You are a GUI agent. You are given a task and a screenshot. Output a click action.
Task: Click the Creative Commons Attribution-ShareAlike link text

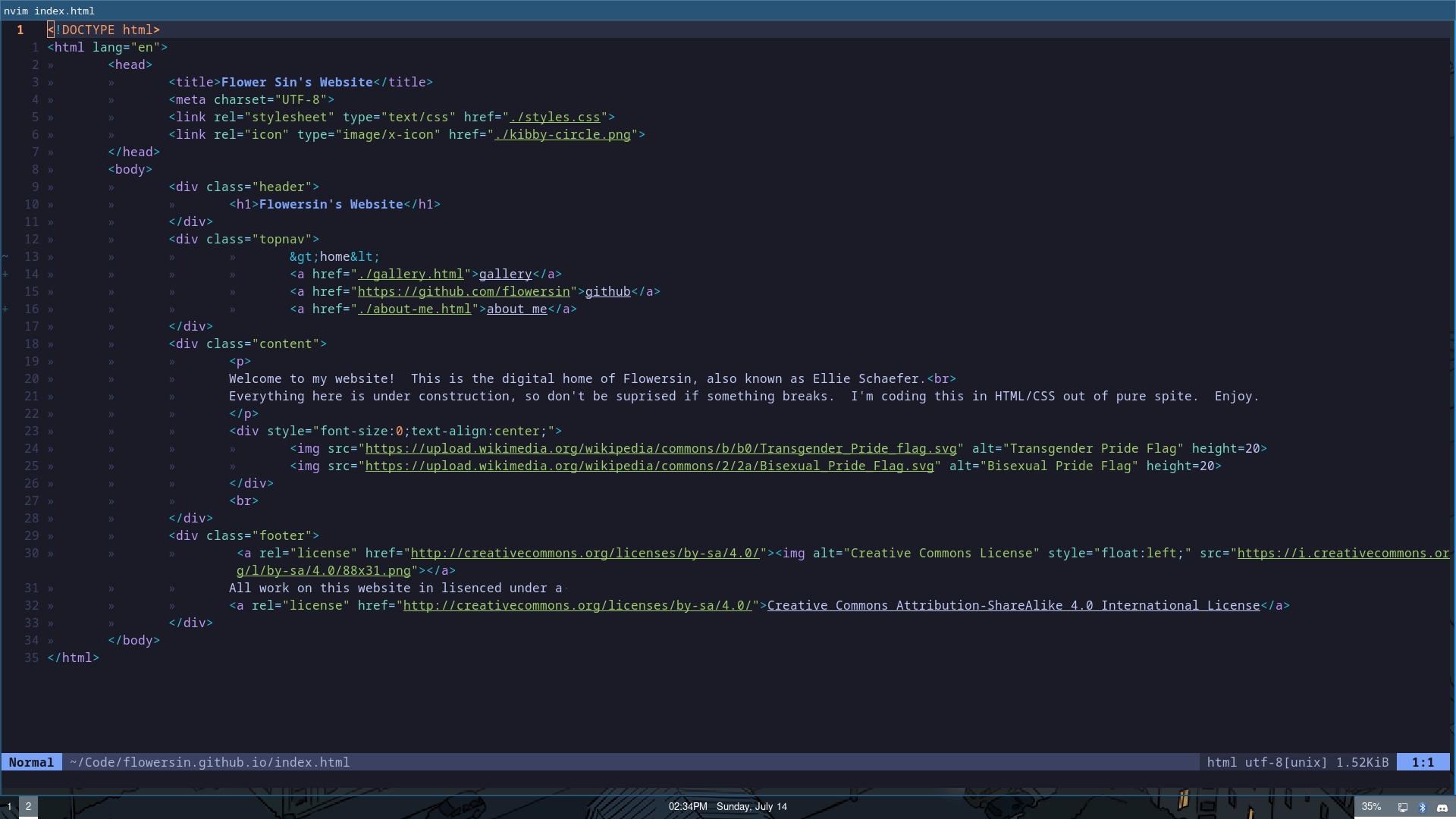1013,605
